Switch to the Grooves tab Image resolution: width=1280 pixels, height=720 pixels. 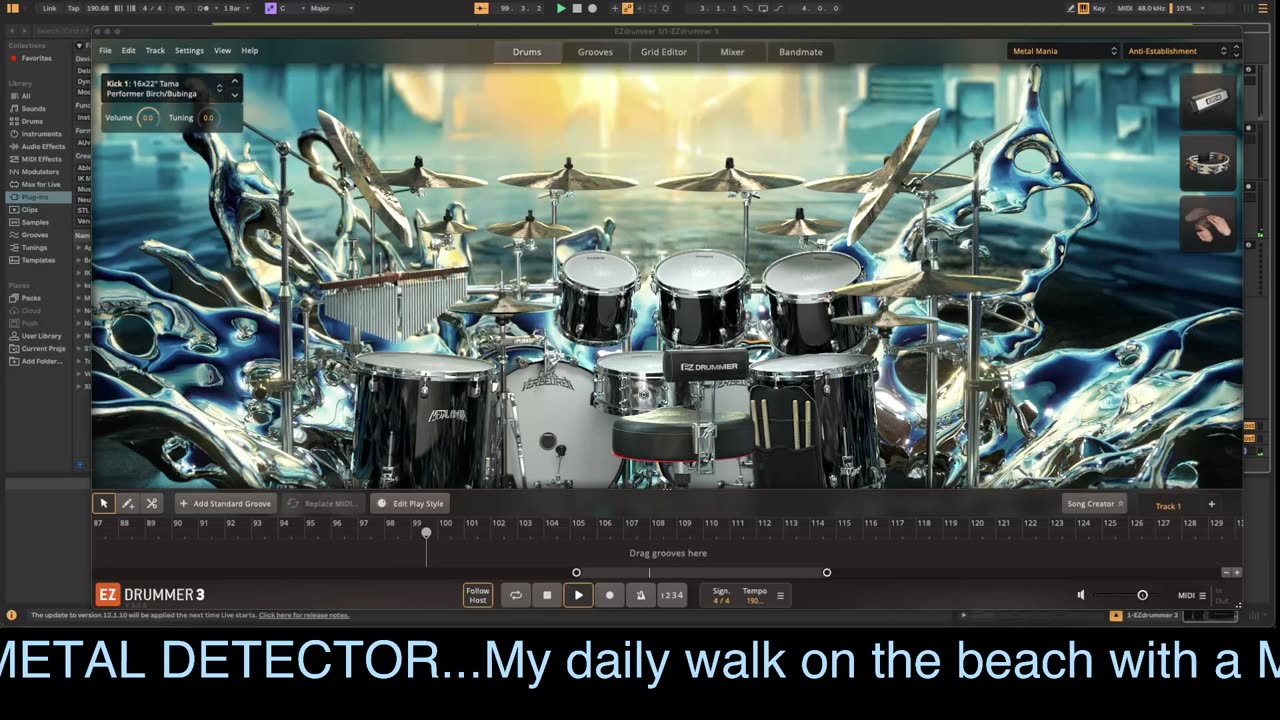(595, 52)
